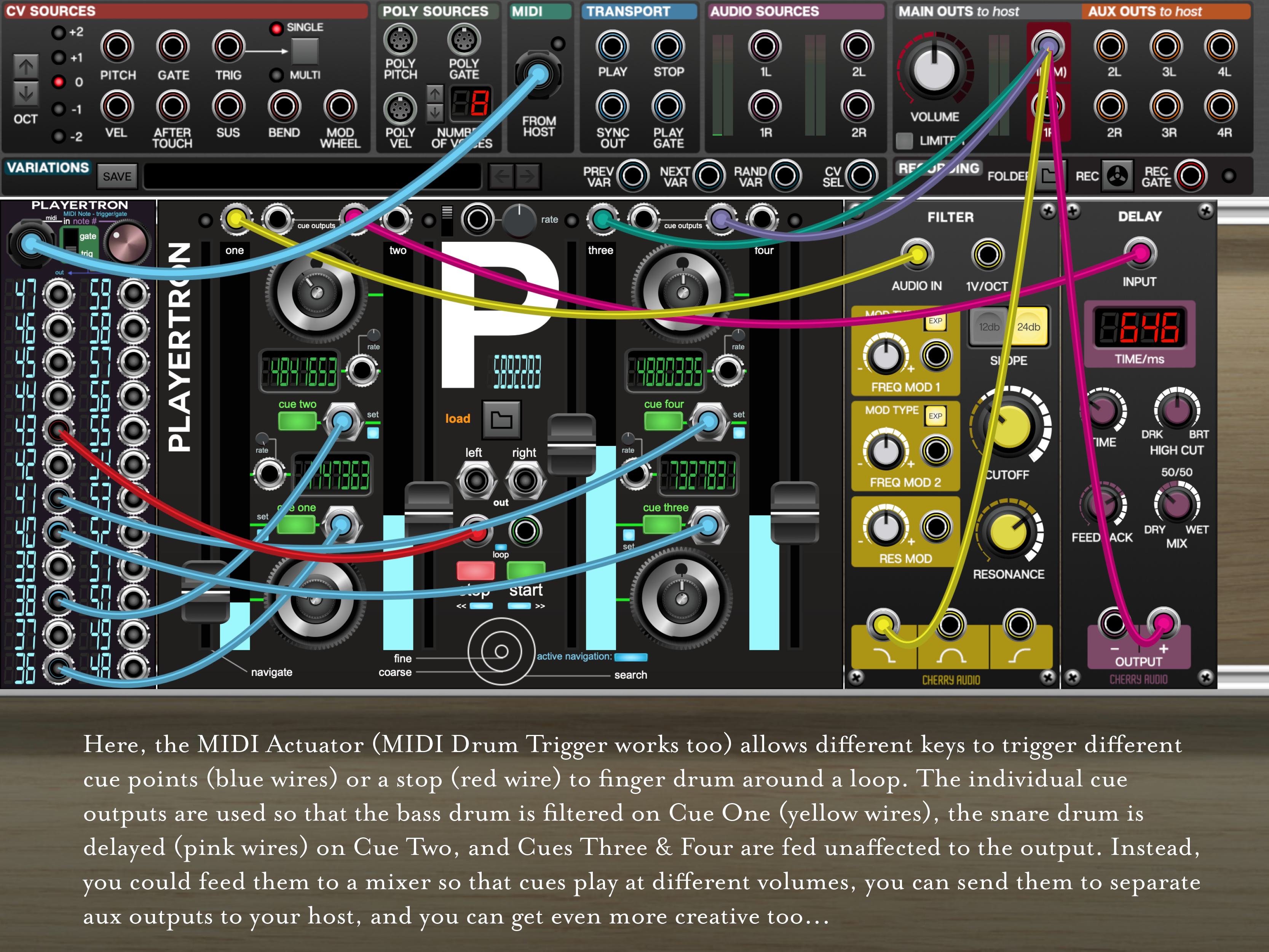Increase number of voices up arrow
The width and height of the screenshot is (1269, 952).
pyautogui.click(x=435, y=94)
